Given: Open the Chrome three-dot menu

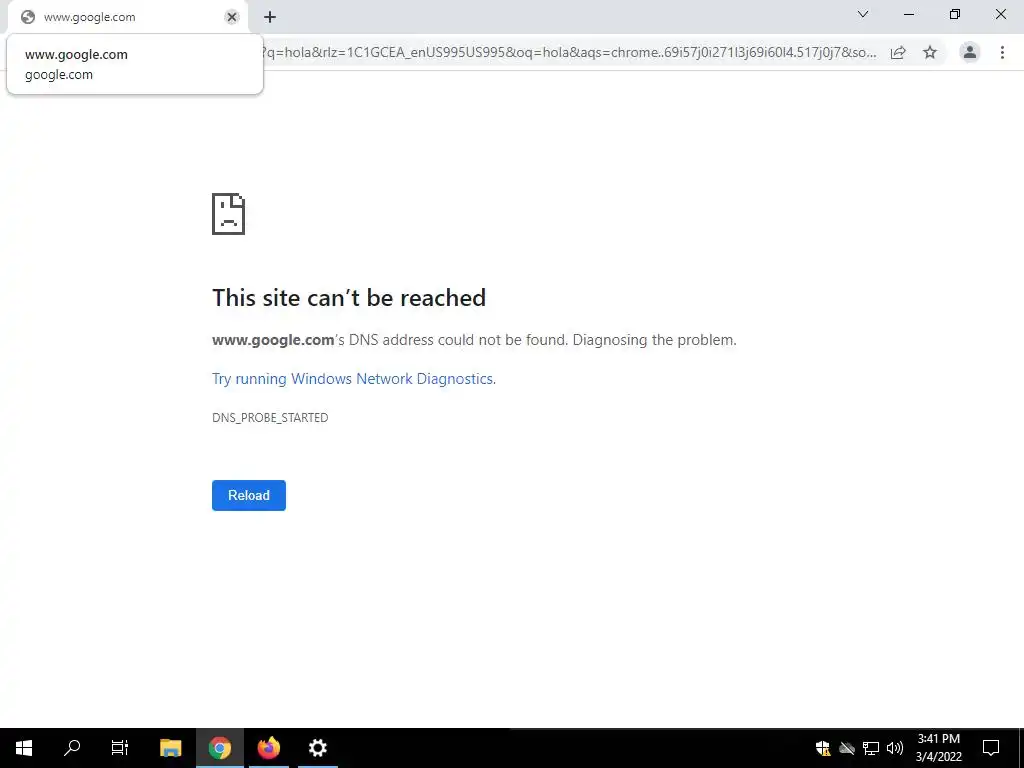Looking at the screenshot, I should tap(1002, 52).
